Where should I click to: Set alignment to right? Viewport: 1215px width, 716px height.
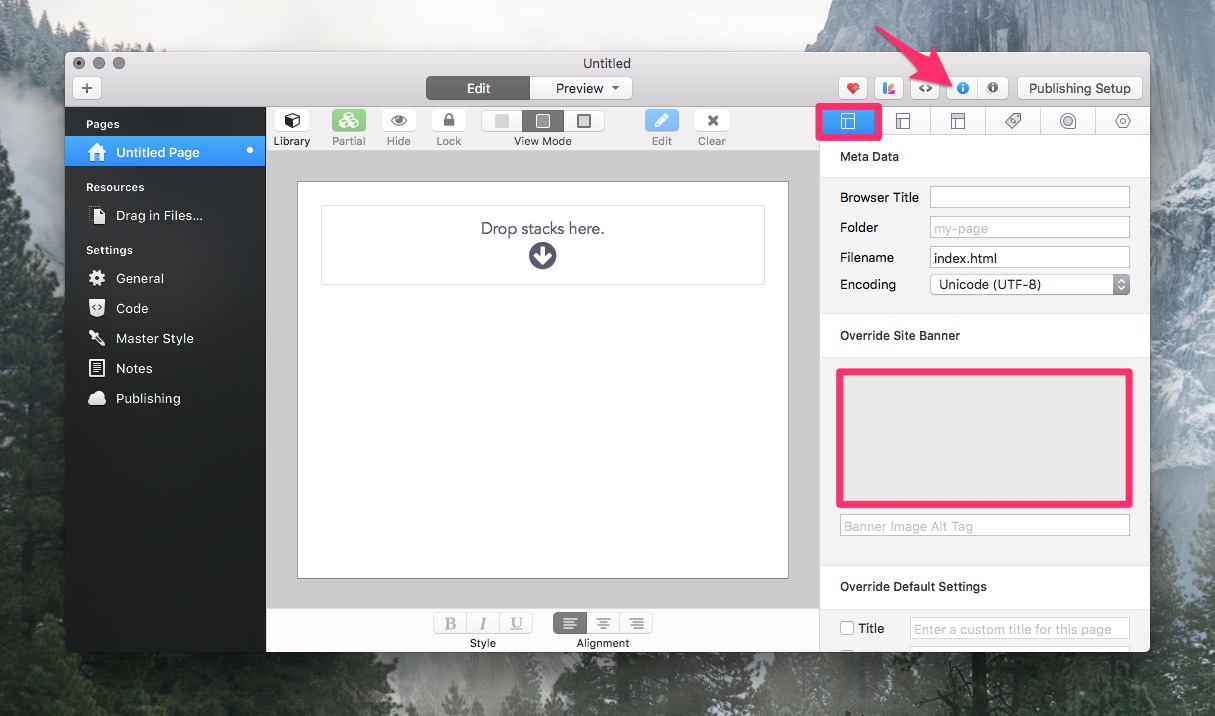tap(636, 623)
